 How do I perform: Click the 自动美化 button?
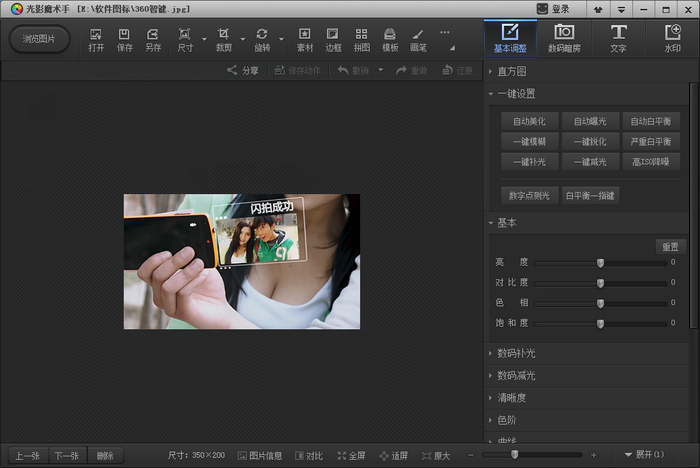point(529,121)
